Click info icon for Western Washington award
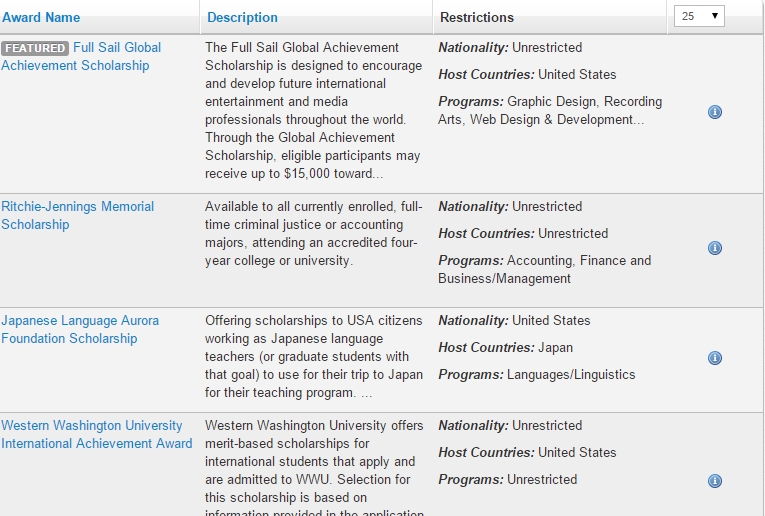765x516 pixels. pos(715,481)
